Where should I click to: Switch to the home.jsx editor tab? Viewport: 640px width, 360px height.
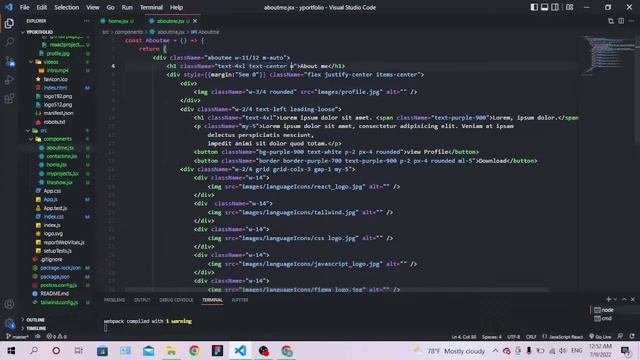pos(118,21)
